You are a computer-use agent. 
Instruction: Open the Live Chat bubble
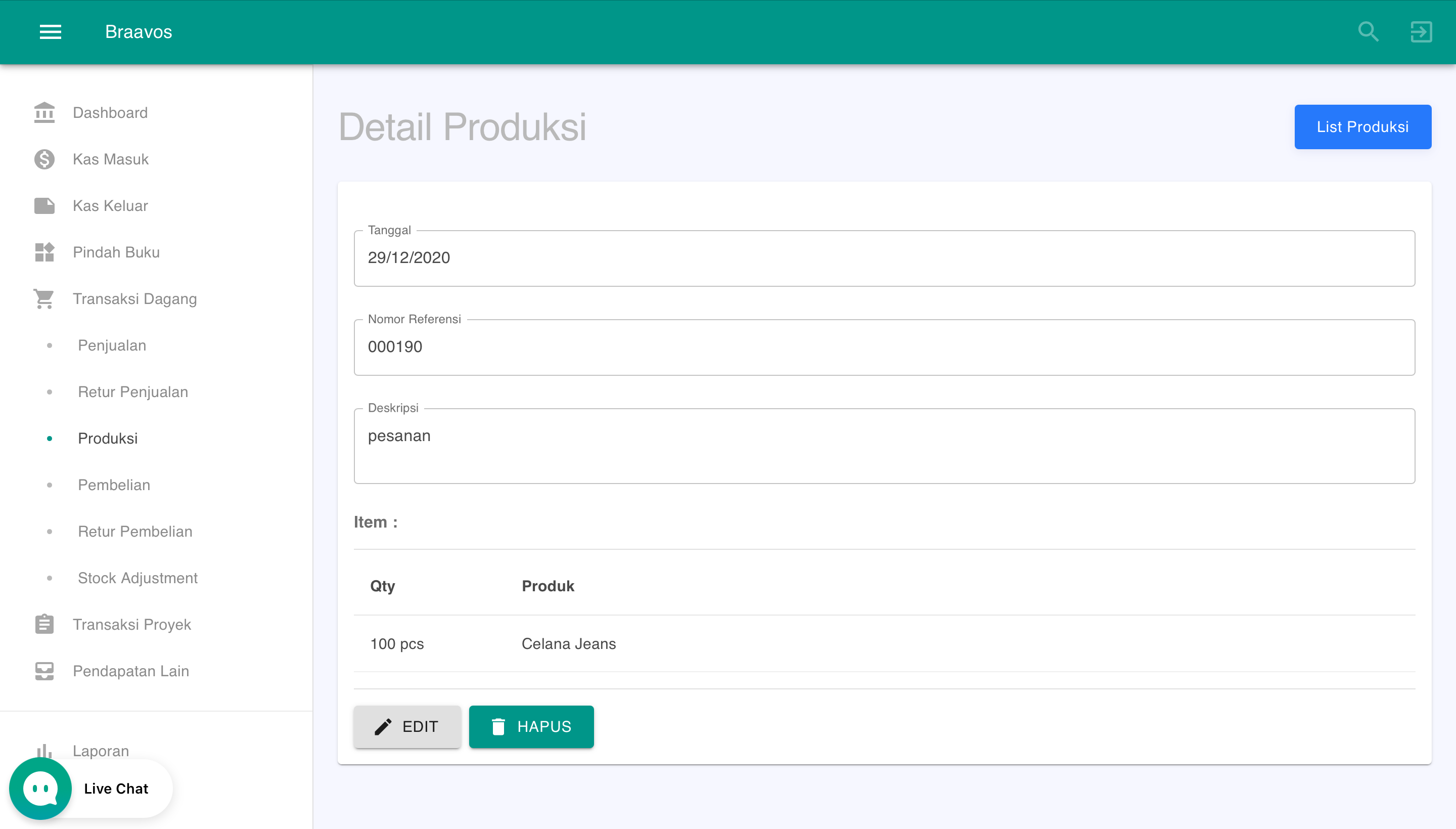tap(41, 788)
